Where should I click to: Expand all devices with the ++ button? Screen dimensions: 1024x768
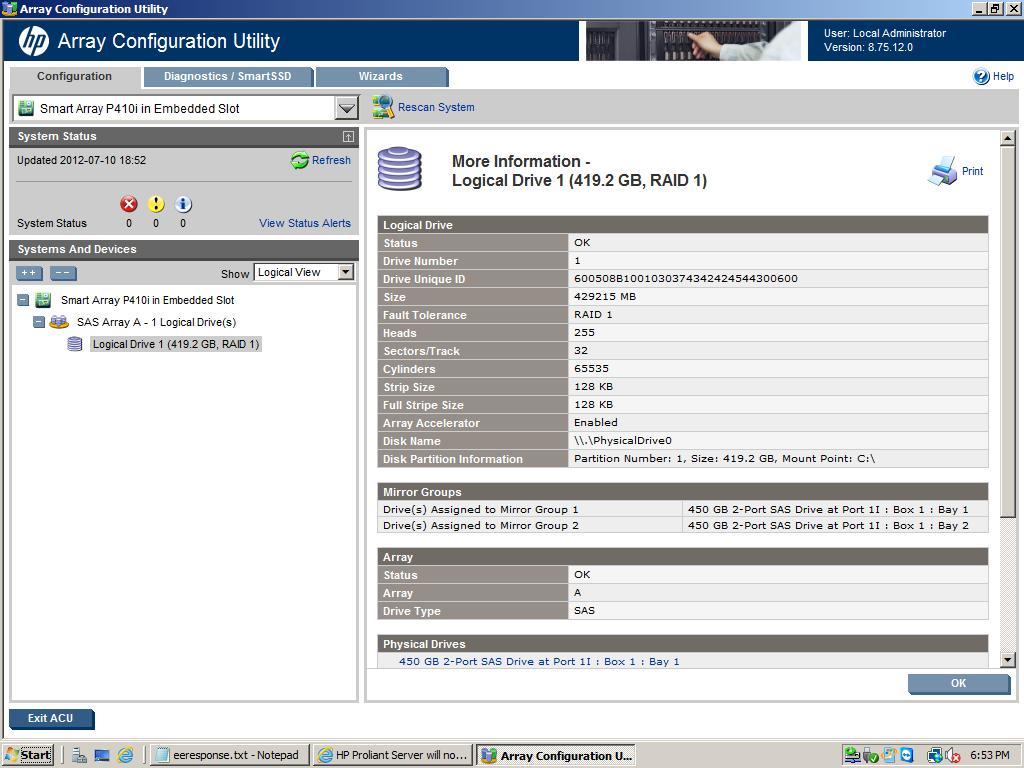[29, 273]
